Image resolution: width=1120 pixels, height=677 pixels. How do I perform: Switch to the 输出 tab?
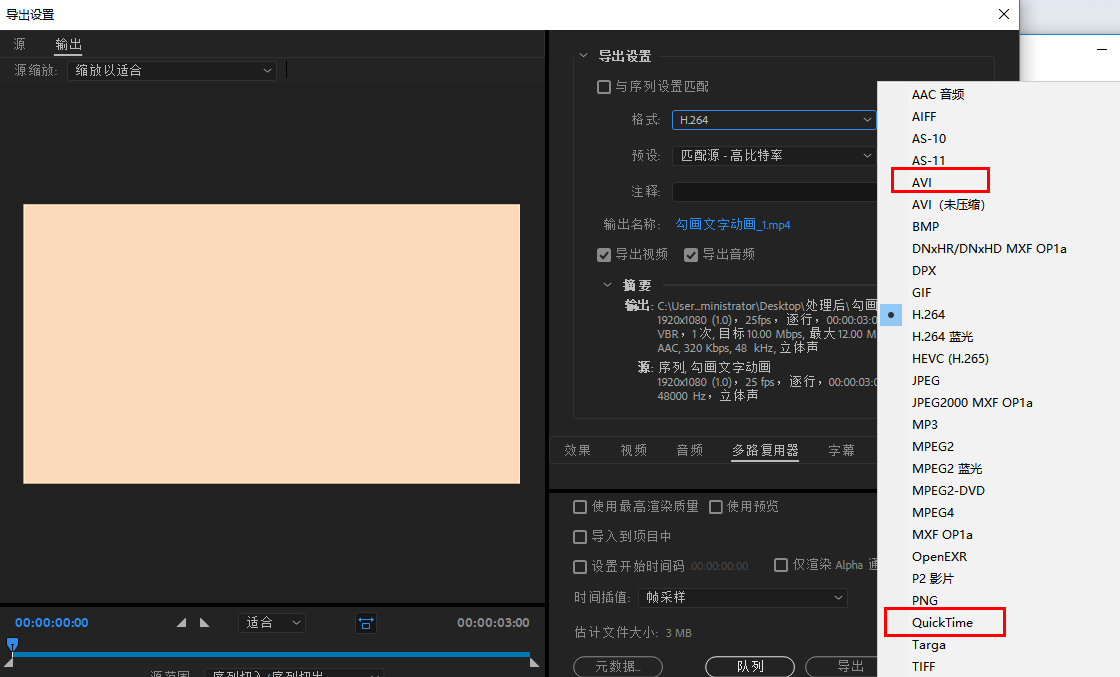(69, 44)
